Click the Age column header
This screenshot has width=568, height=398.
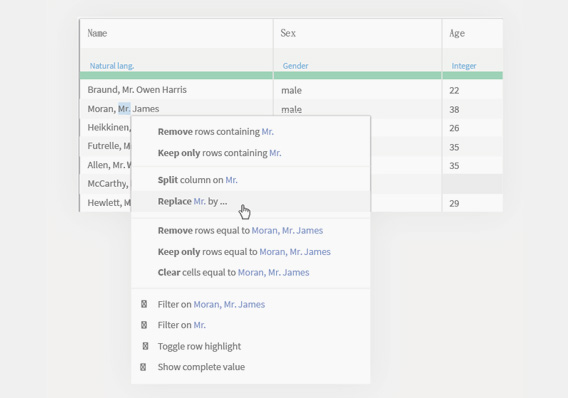coord(473,33)
